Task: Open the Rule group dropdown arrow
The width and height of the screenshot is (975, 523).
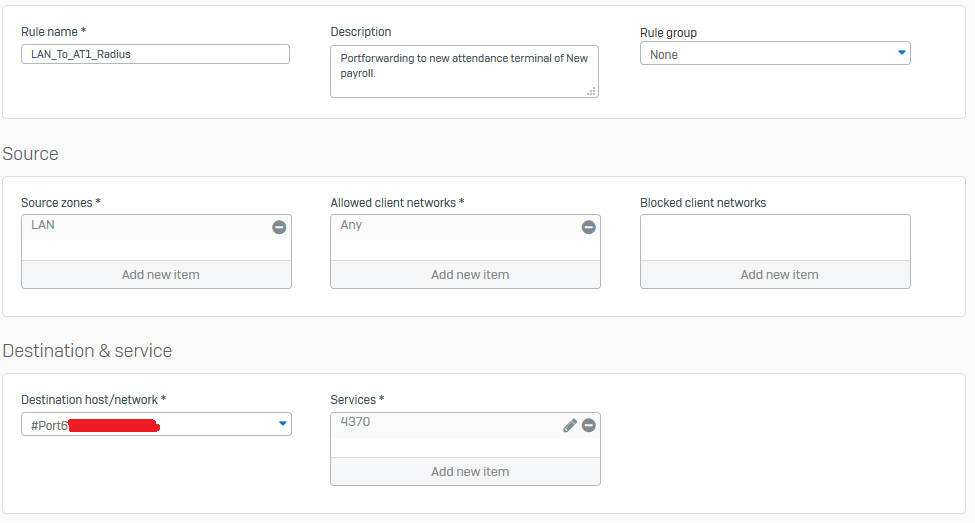Action: coord(900,53)
